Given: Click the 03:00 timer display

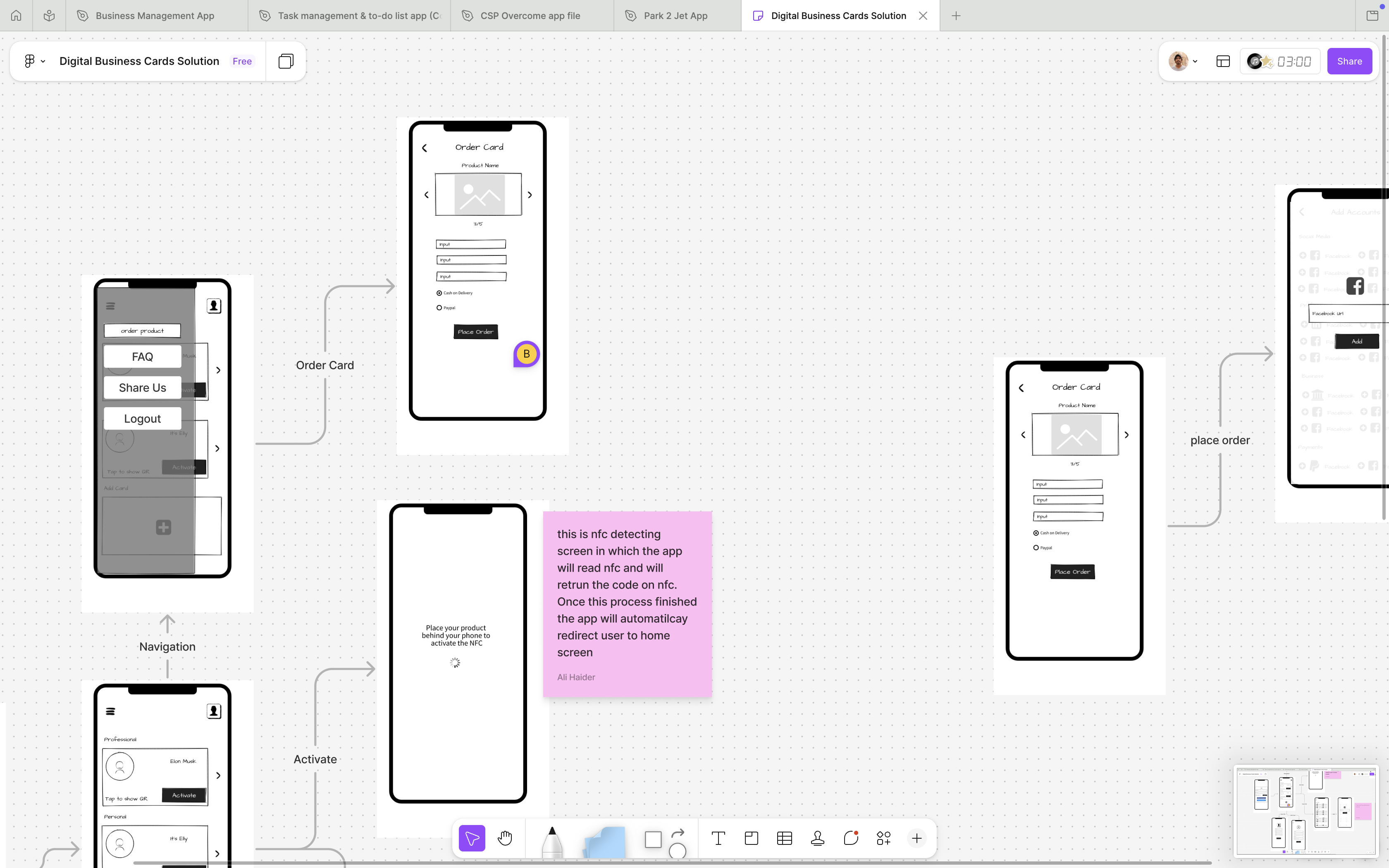Looking at the screenshot, I should point(1294,61).
